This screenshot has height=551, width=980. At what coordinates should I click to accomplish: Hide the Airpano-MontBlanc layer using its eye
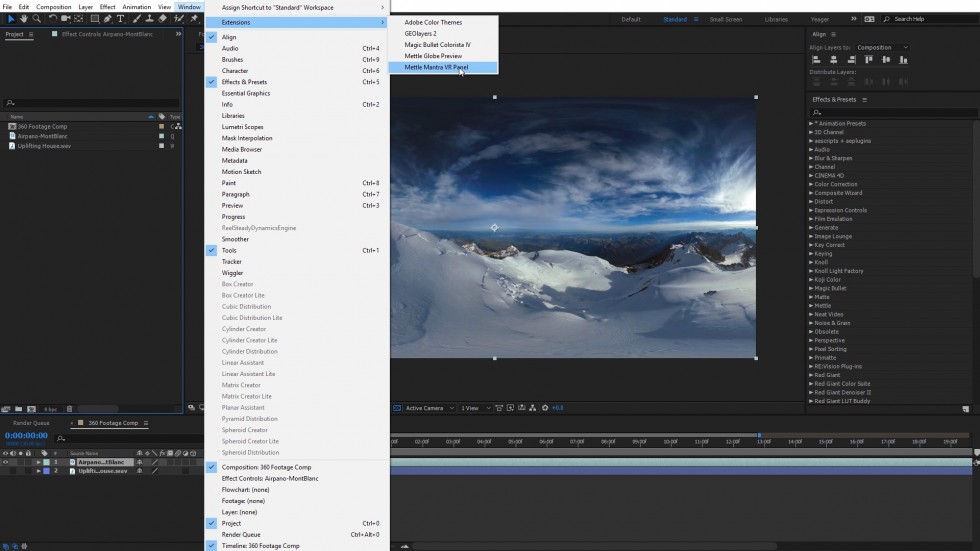5,462
